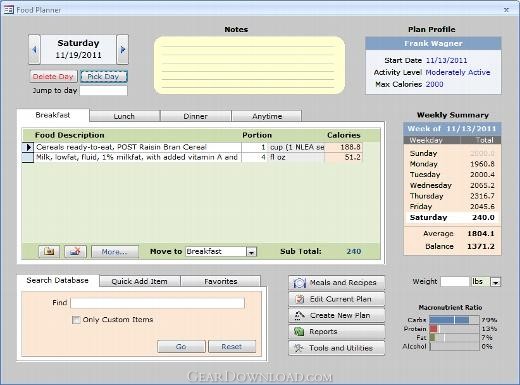Click the calories value 51.2
The image size is (520, 385).
[x=343, y=157]
